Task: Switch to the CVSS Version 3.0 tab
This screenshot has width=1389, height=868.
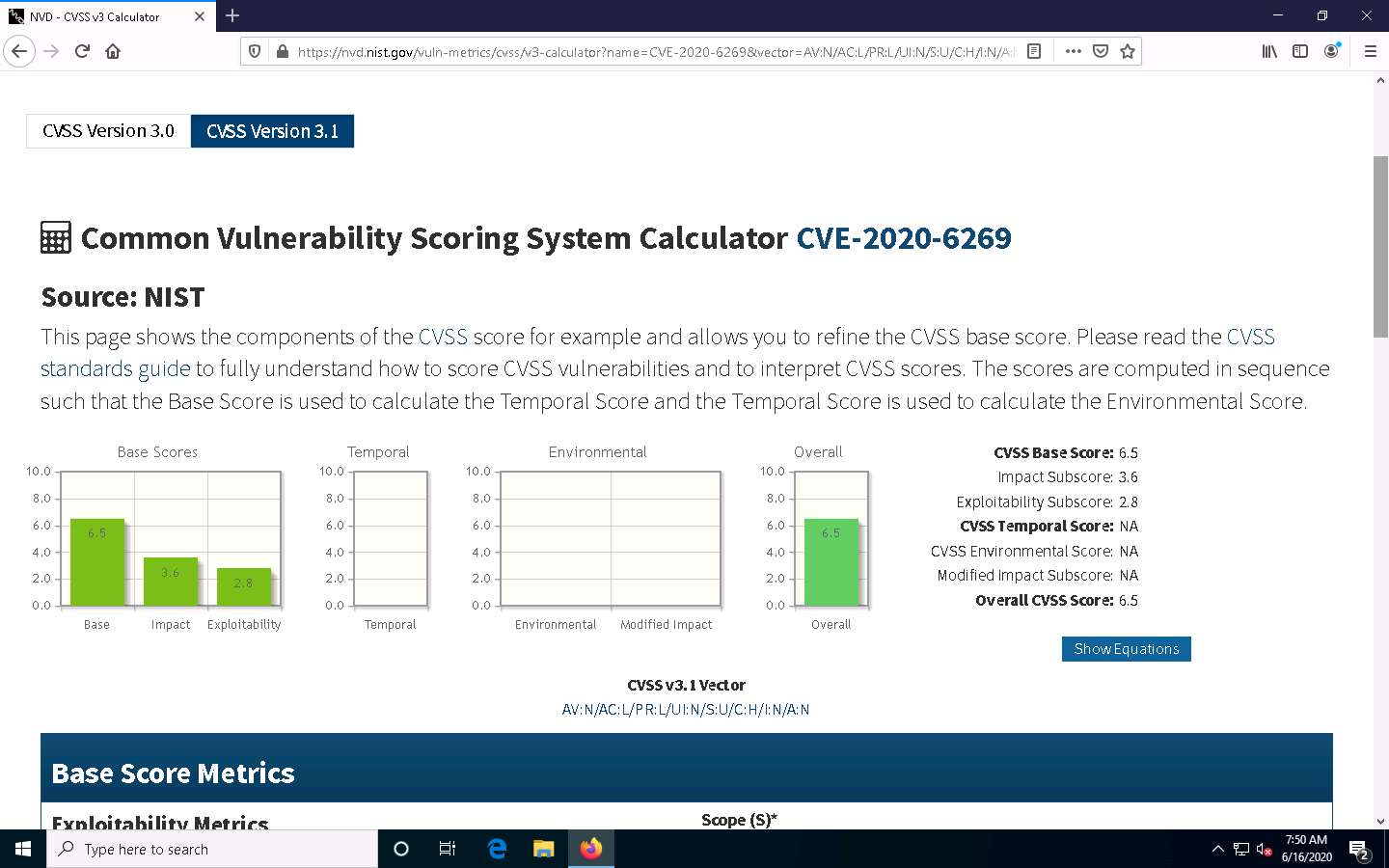Action: pyautogui.click(x=108, y=131)
